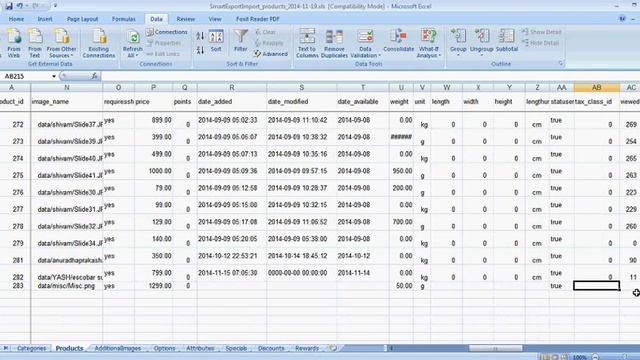Click the Ungroup outline icon
The width and height of the screenshot is (640, 360).
pos(482,41)
